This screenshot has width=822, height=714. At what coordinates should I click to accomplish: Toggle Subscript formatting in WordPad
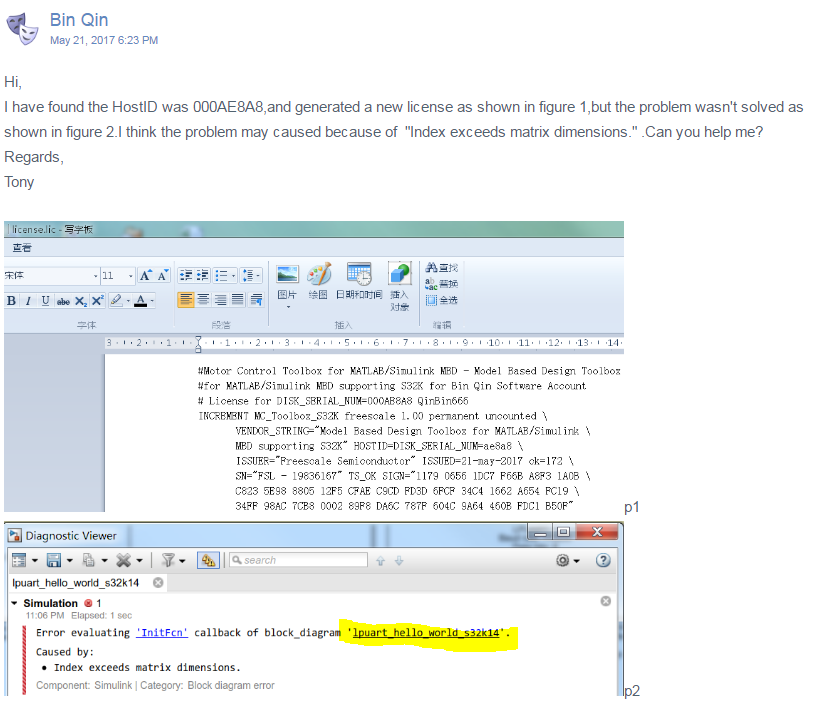(81, 301)
